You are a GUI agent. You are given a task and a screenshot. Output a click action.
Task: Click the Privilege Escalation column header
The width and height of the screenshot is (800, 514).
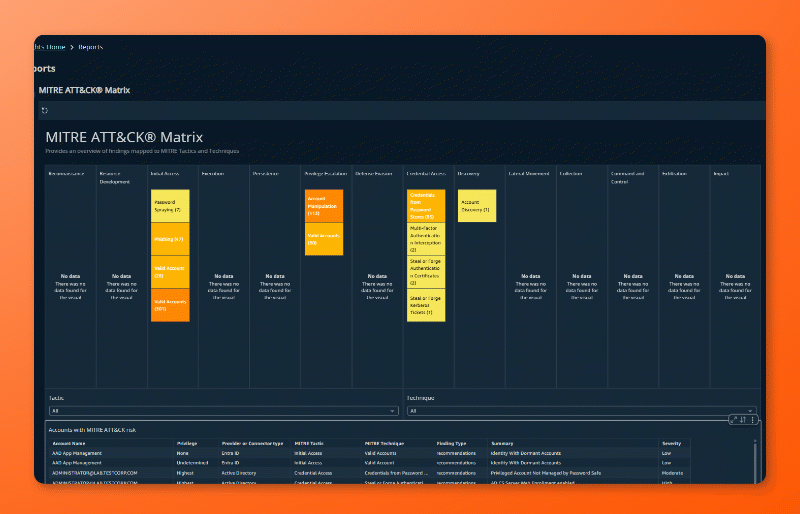326,174
